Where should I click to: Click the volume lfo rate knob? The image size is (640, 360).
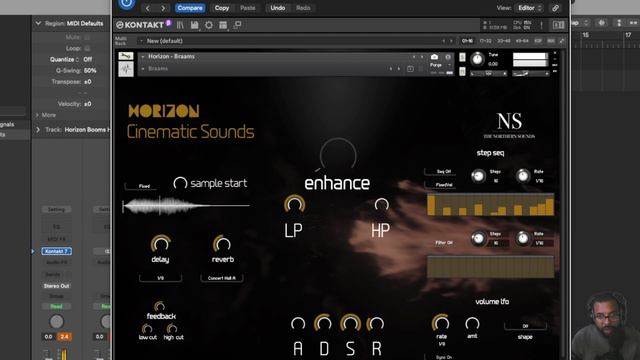(x=440, y=323)
